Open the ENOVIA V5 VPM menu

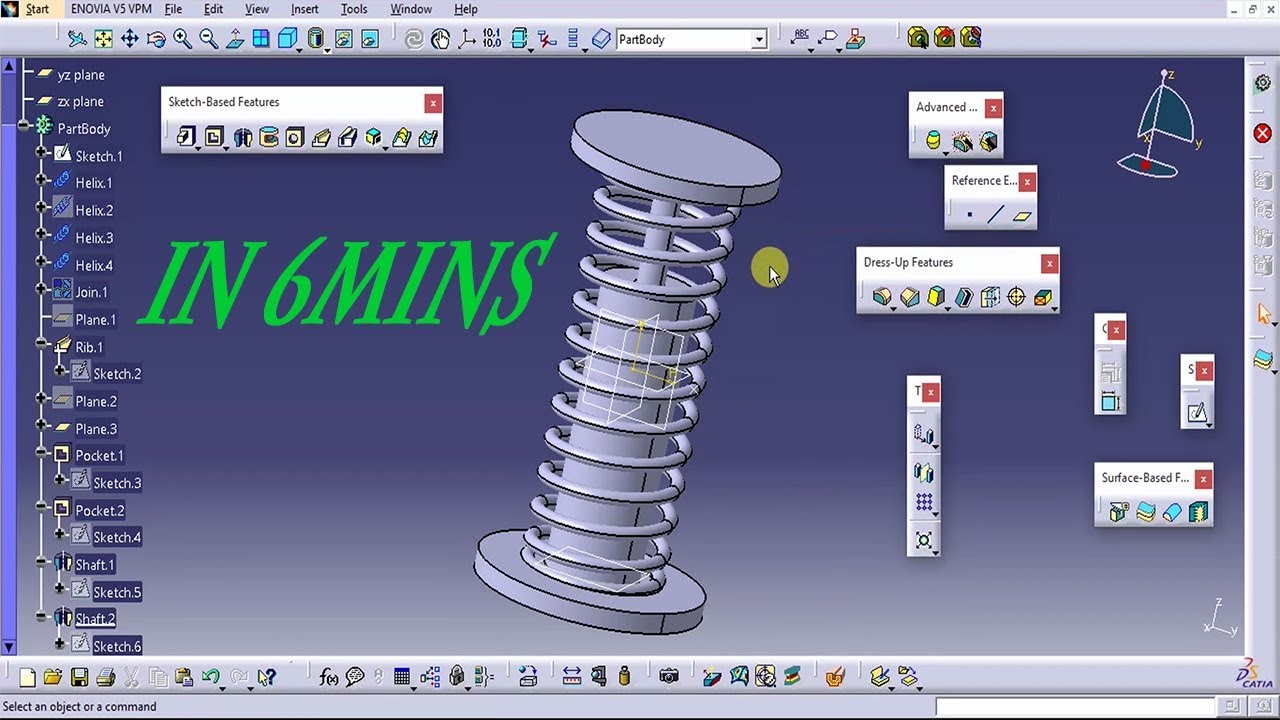pyautogui.click(x=111, y=9)
